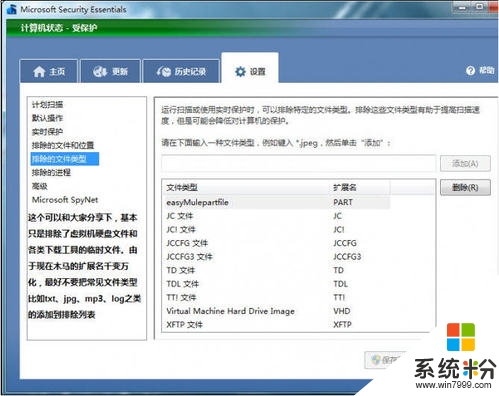This screenshot has height=396, width=499.
Task: Select the JCCFG3 文件 row
Action: [x=277, y=257]
